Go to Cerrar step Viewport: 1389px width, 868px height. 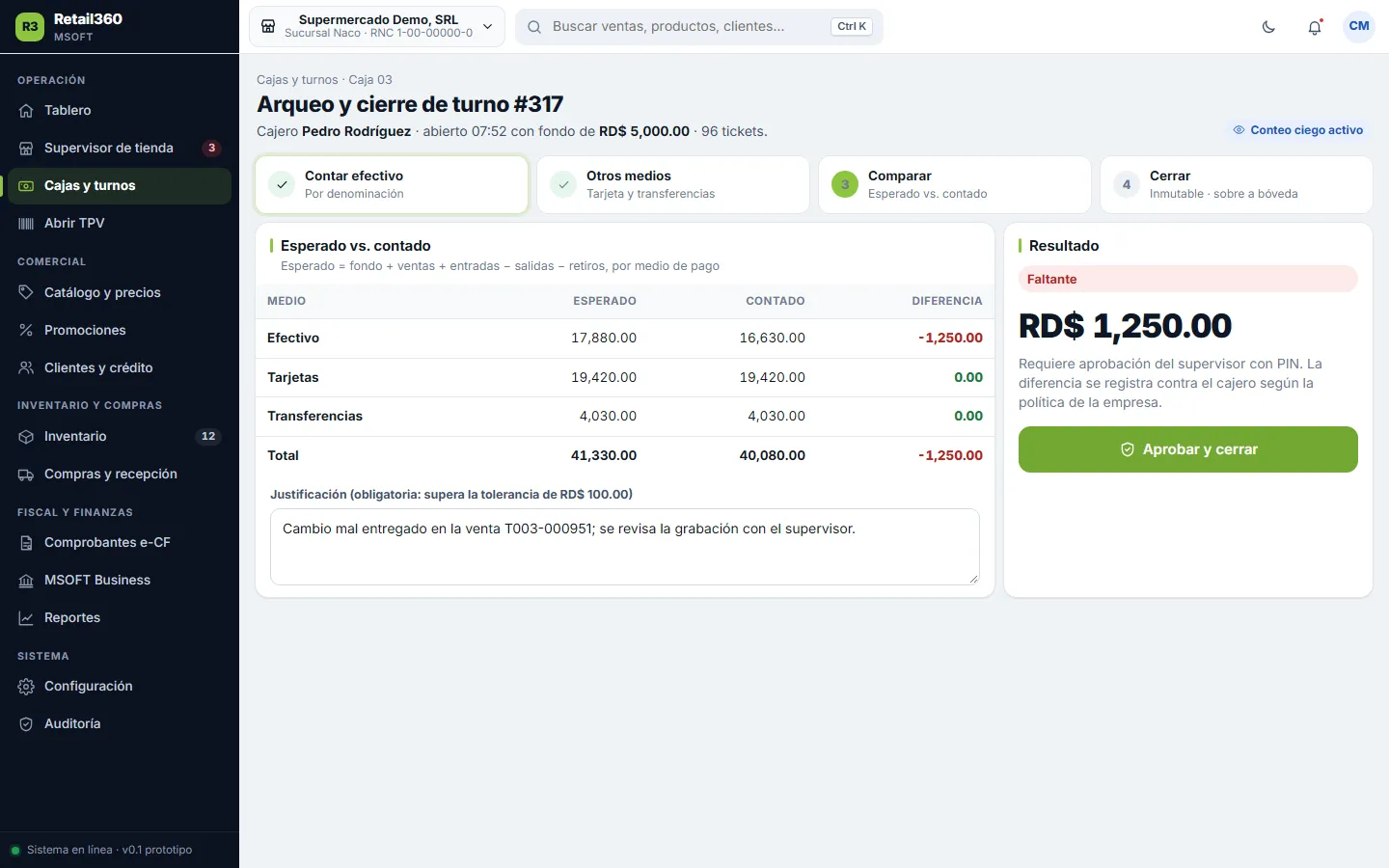tap(1237, 184)
